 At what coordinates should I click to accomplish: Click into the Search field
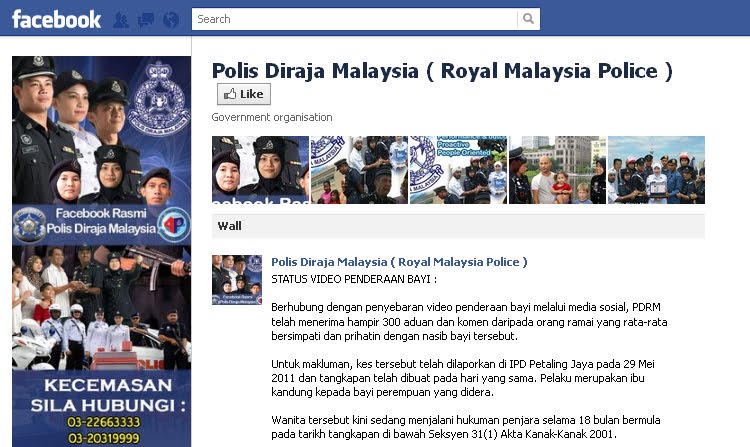tap(354, 19)
